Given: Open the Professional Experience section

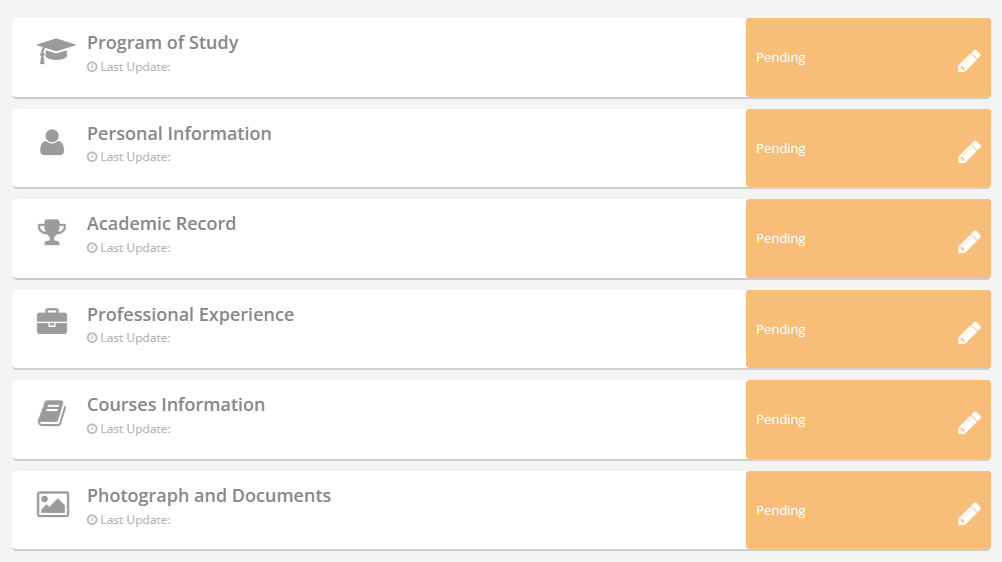Looking at the screenshot, I should point(191,315).
